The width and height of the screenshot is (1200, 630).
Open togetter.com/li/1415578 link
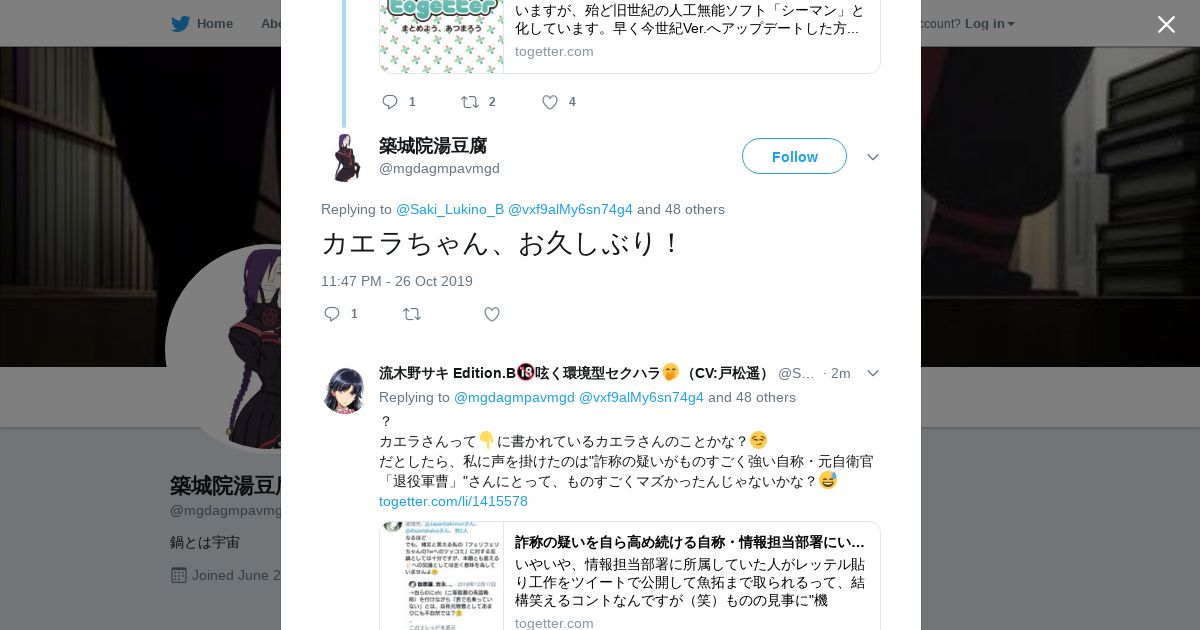[x=453, y=501]
